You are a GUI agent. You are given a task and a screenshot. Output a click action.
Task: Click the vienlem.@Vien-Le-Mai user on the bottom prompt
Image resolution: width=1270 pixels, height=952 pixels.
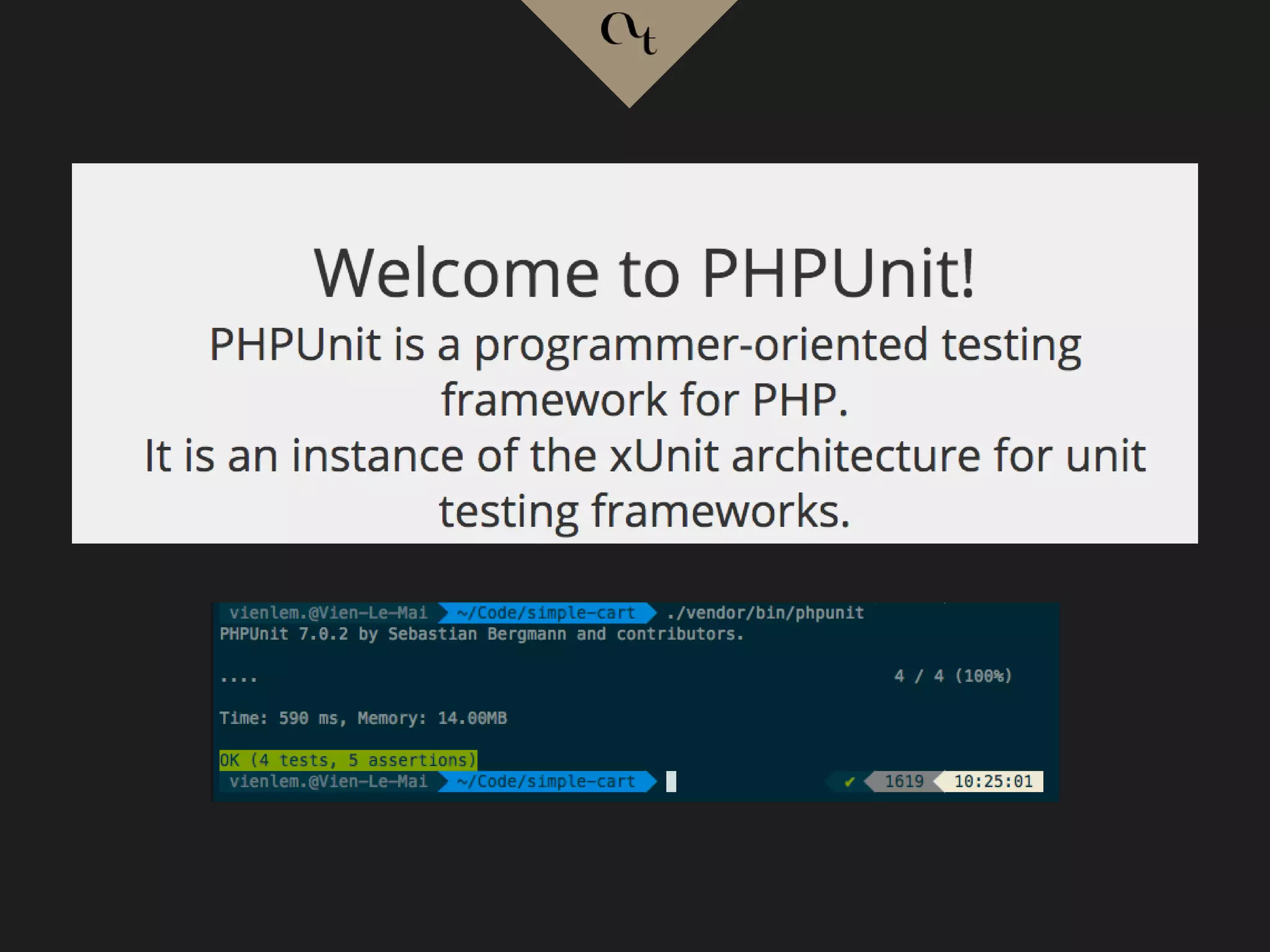[x=328, y=782]
